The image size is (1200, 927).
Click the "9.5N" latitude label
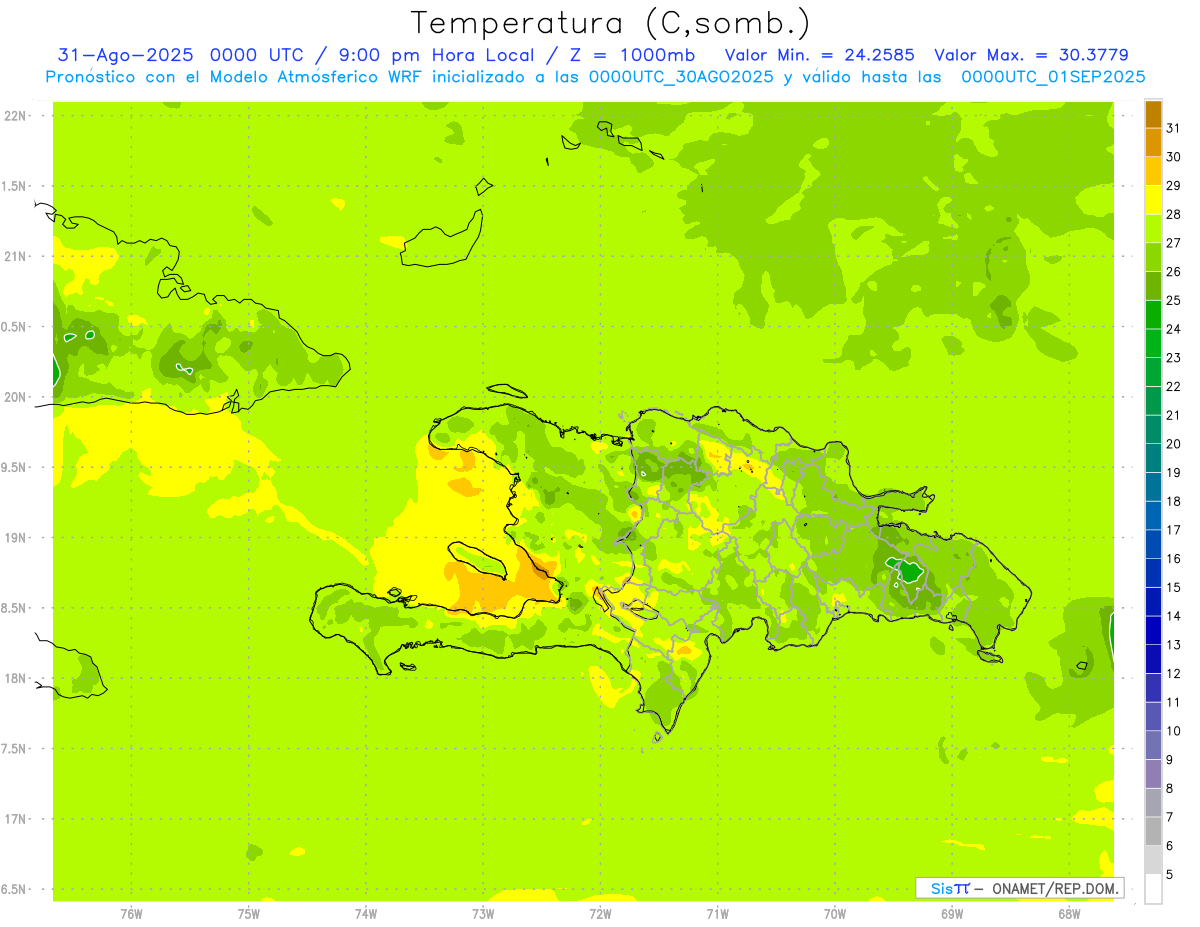click(15, 467)
